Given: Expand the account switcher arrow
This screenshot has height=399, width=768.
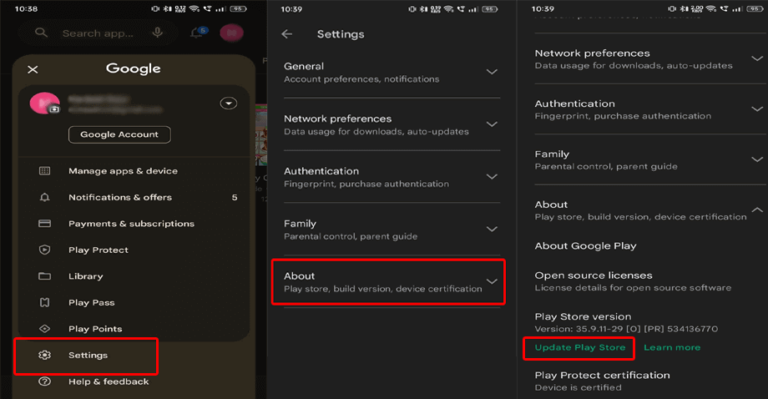Looking at the screenshot, I should (x=228, y=103).
